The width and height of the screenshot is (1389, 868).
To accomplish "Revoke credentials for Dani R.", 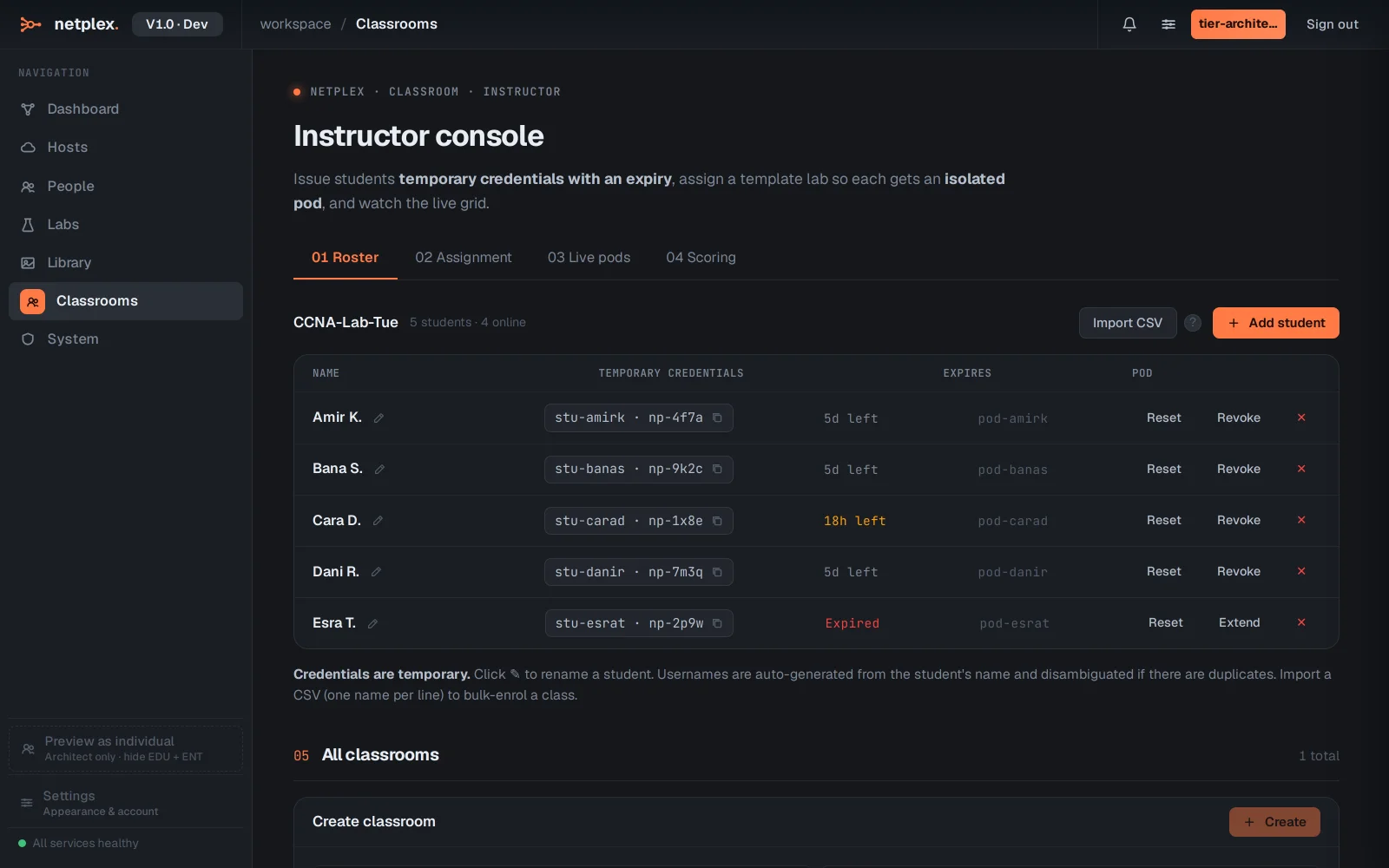I will click(1238, 572).
